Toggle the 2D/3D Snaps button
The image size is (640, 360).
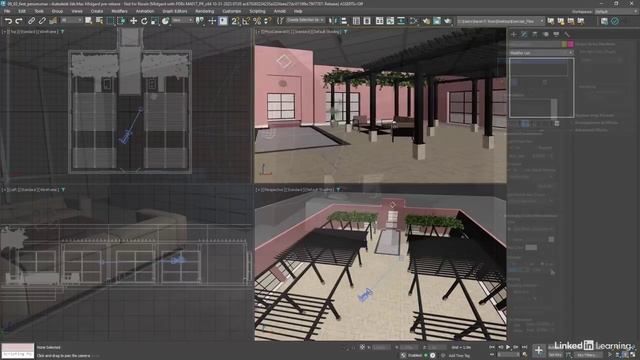[x=235, y=20]
